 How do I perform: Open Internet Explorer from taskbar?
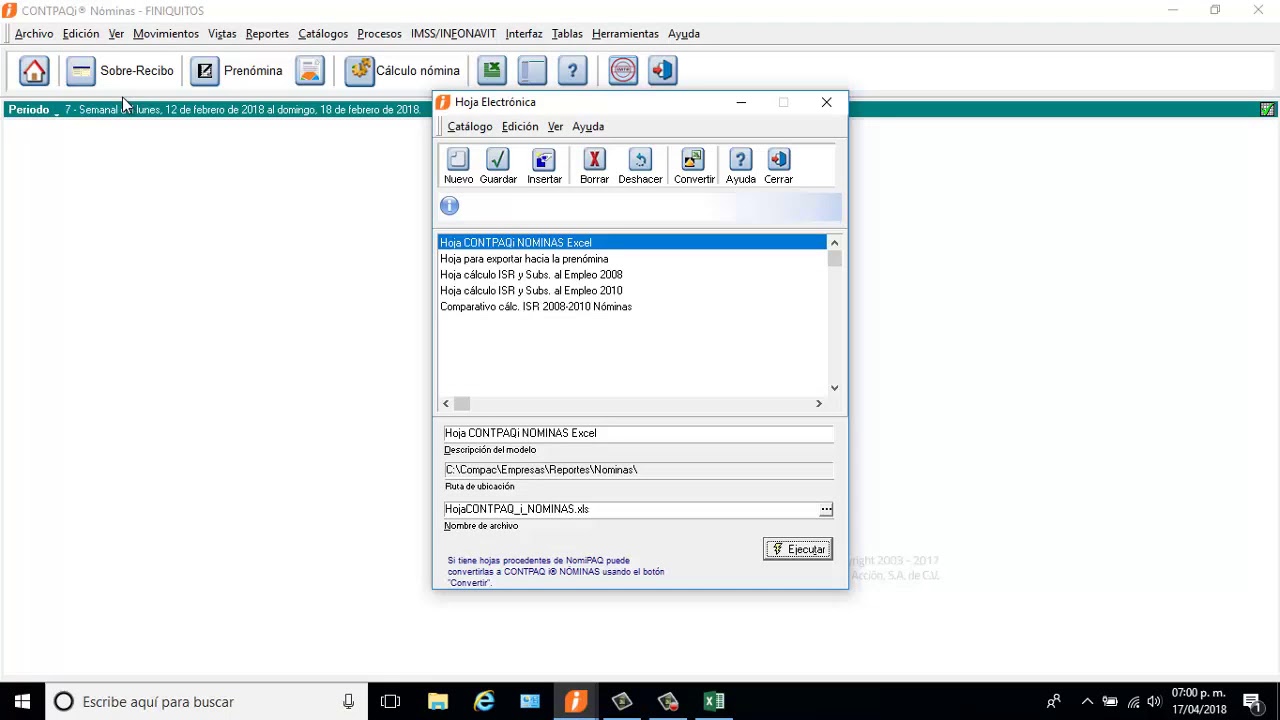pyautogui.click(x=484, y=702)
